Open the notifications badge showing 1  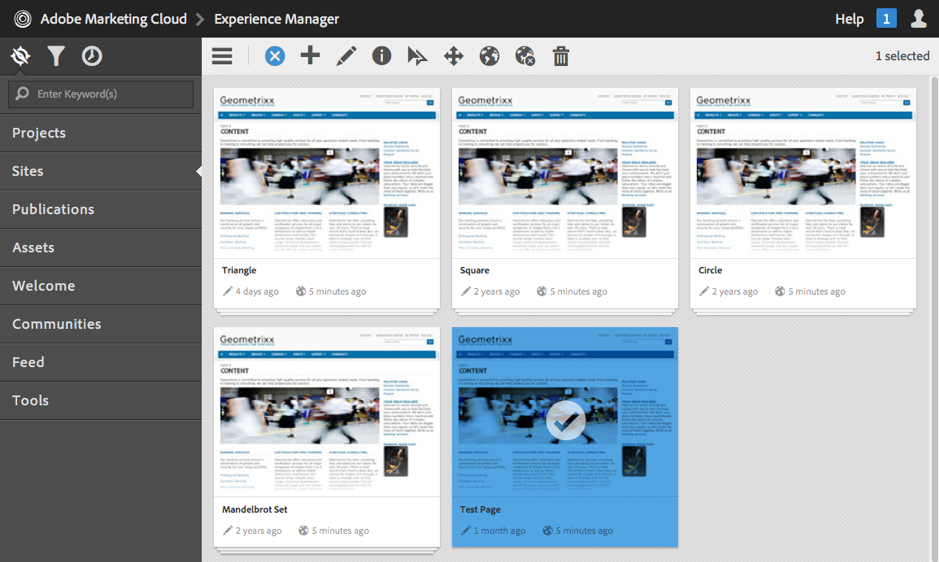(885, 19)
